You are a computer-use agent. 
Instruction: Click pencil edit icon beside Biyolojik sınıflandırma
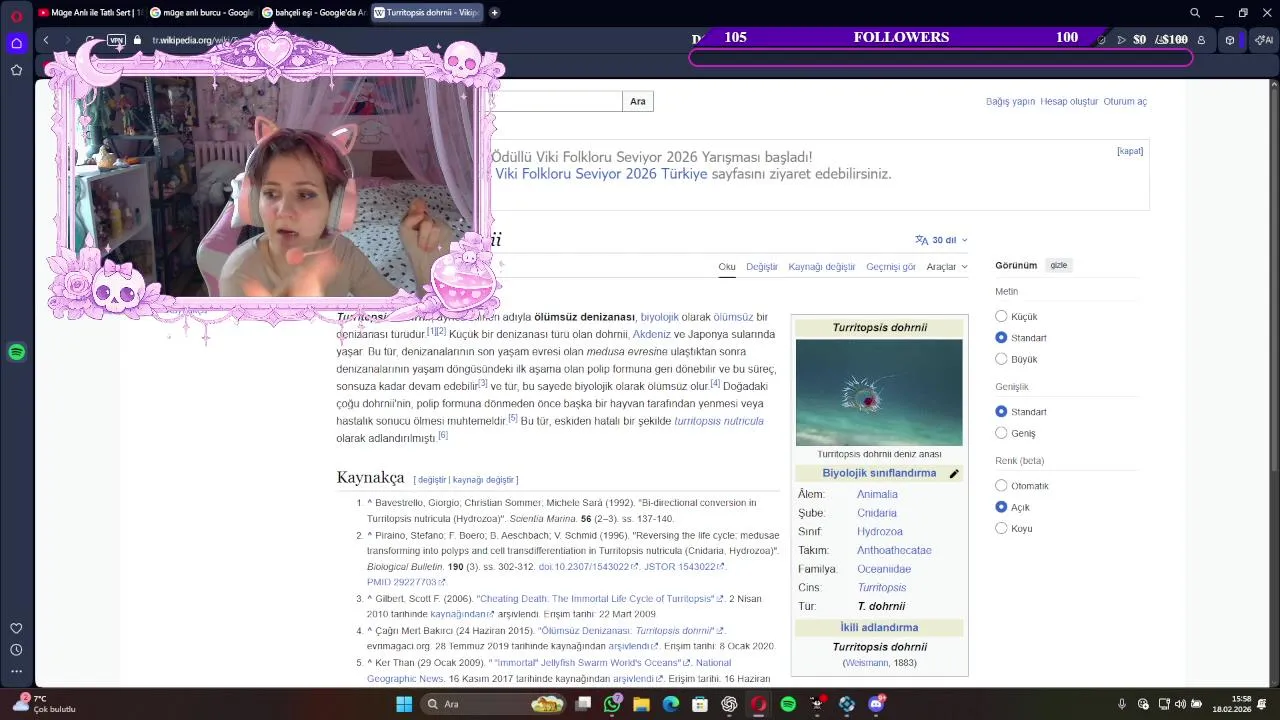pos(953,474)
